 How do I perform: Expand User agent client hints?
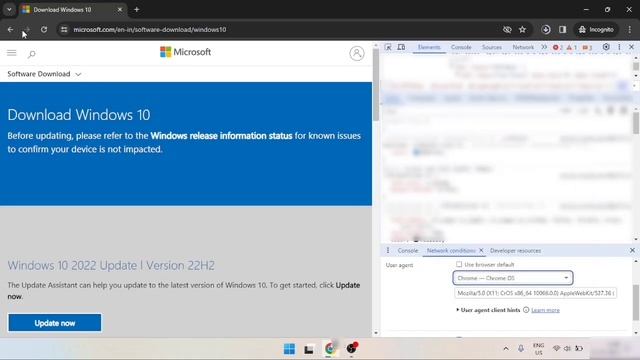click(x=489, y=310)
